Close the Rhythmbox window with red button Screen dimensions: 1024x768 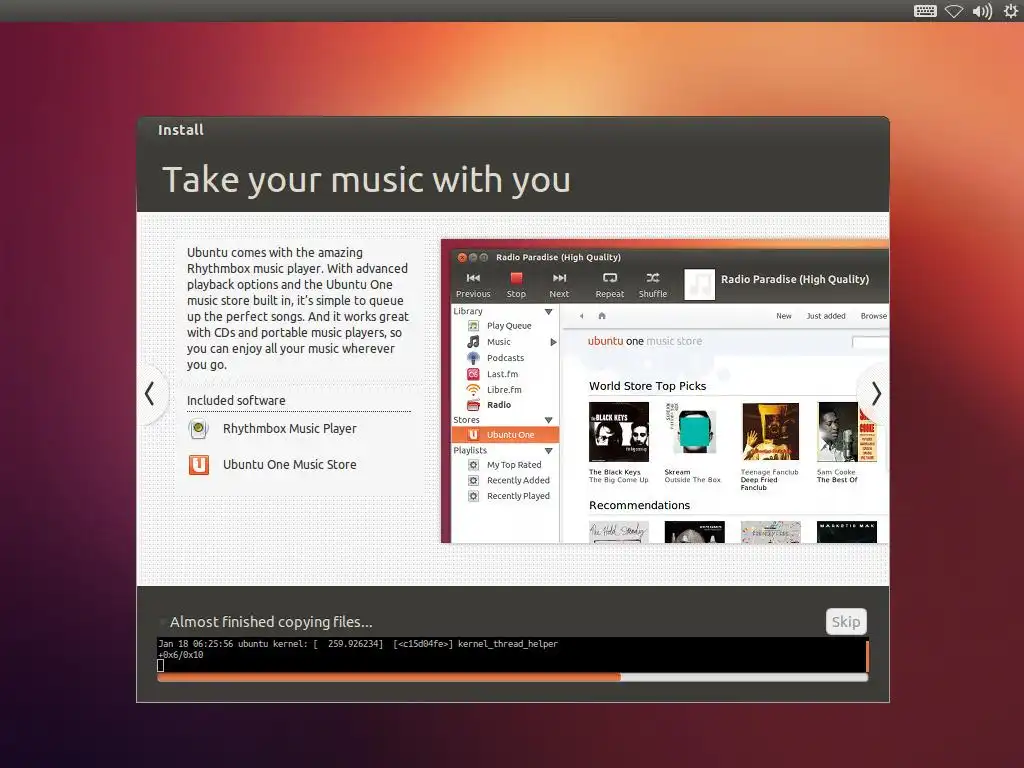tap(462, 257)
